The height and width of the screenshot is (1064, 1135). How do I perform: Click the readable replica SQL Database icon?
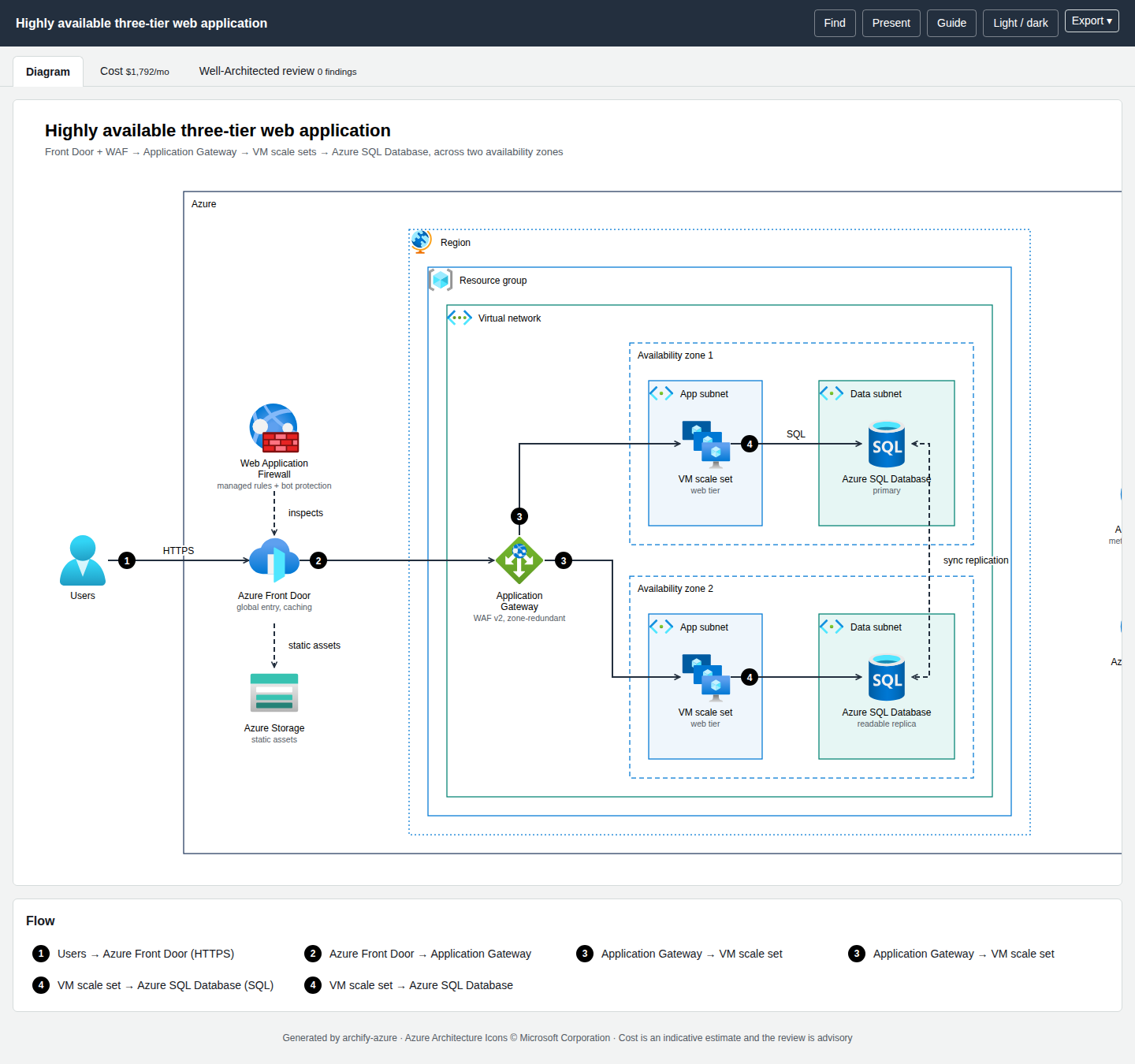pyautogui.click(x=887, y=677)
